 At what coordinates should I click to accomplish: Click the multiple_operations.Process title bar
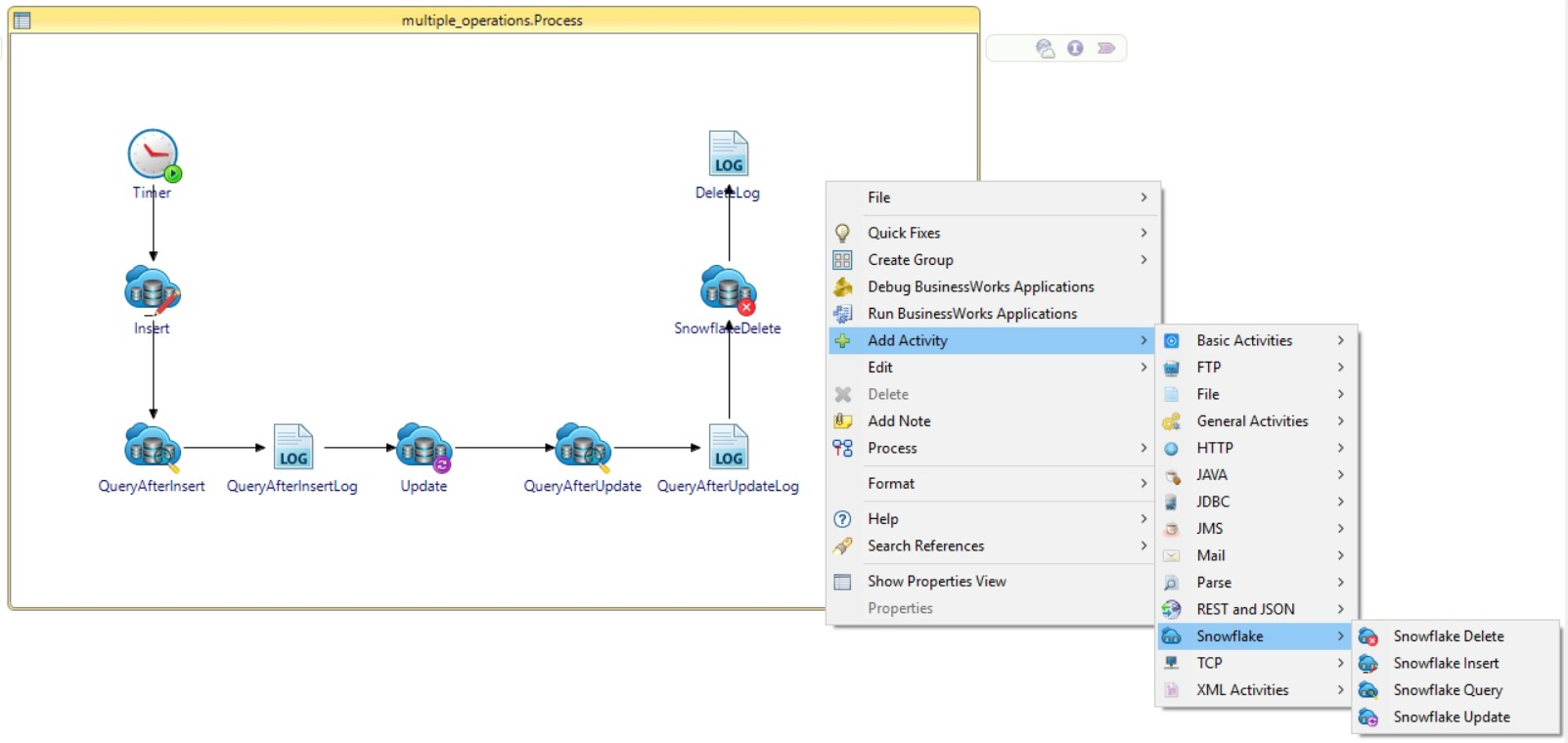492,20
